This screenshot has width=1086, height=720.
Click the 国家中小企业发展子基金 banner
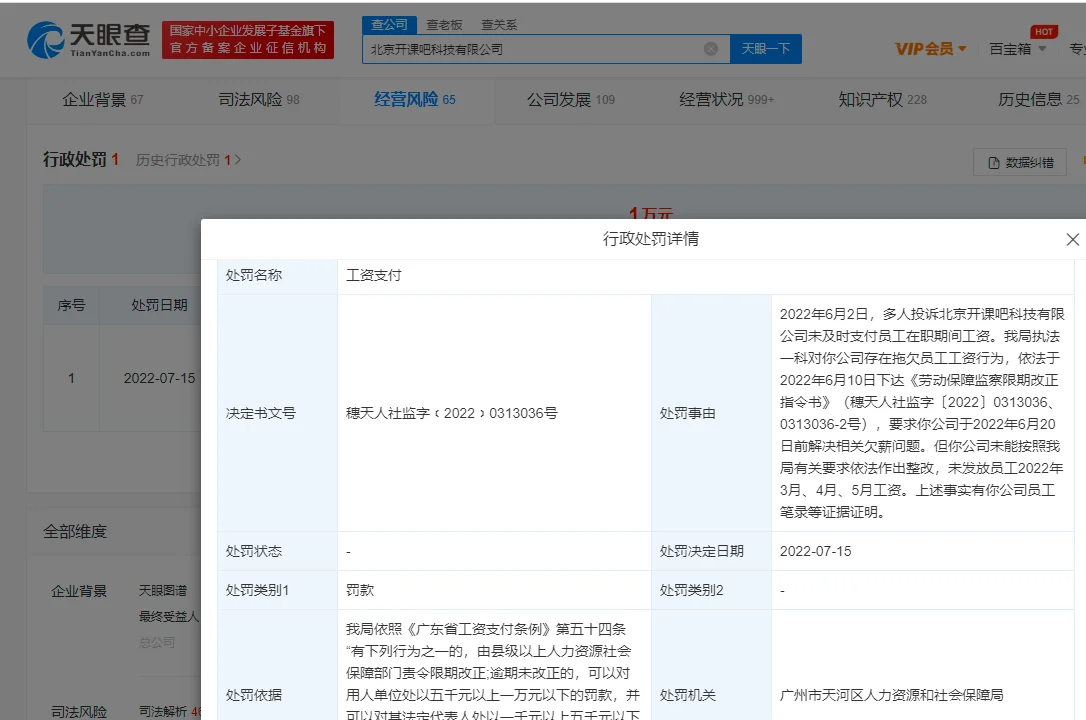tap(248, 39)
